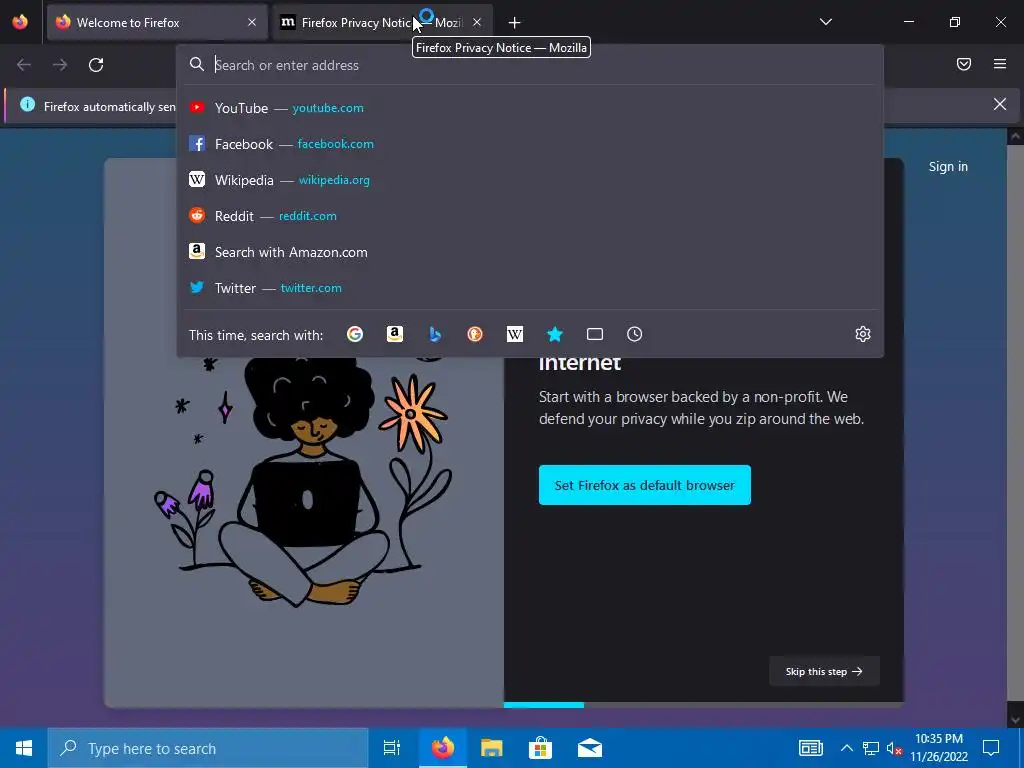Search bookmarks using the star icon

pyautogui.click(x=554, y=334)
